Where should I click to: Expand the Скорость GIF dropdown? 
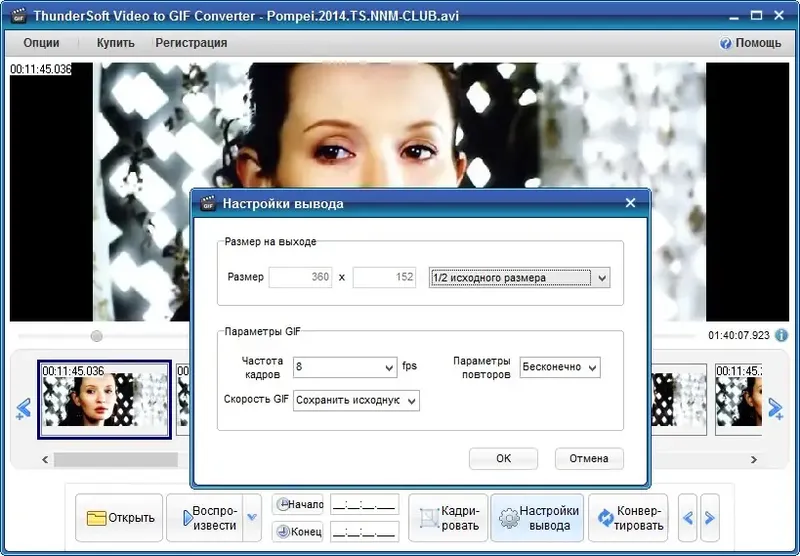356,400
